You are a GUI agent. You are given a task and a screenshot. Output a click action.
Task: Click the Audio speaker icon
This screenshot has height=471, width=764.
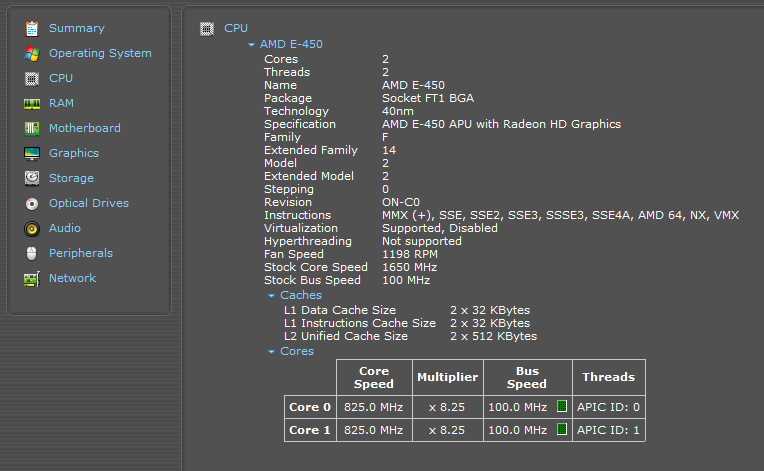[x=32, y=228]
